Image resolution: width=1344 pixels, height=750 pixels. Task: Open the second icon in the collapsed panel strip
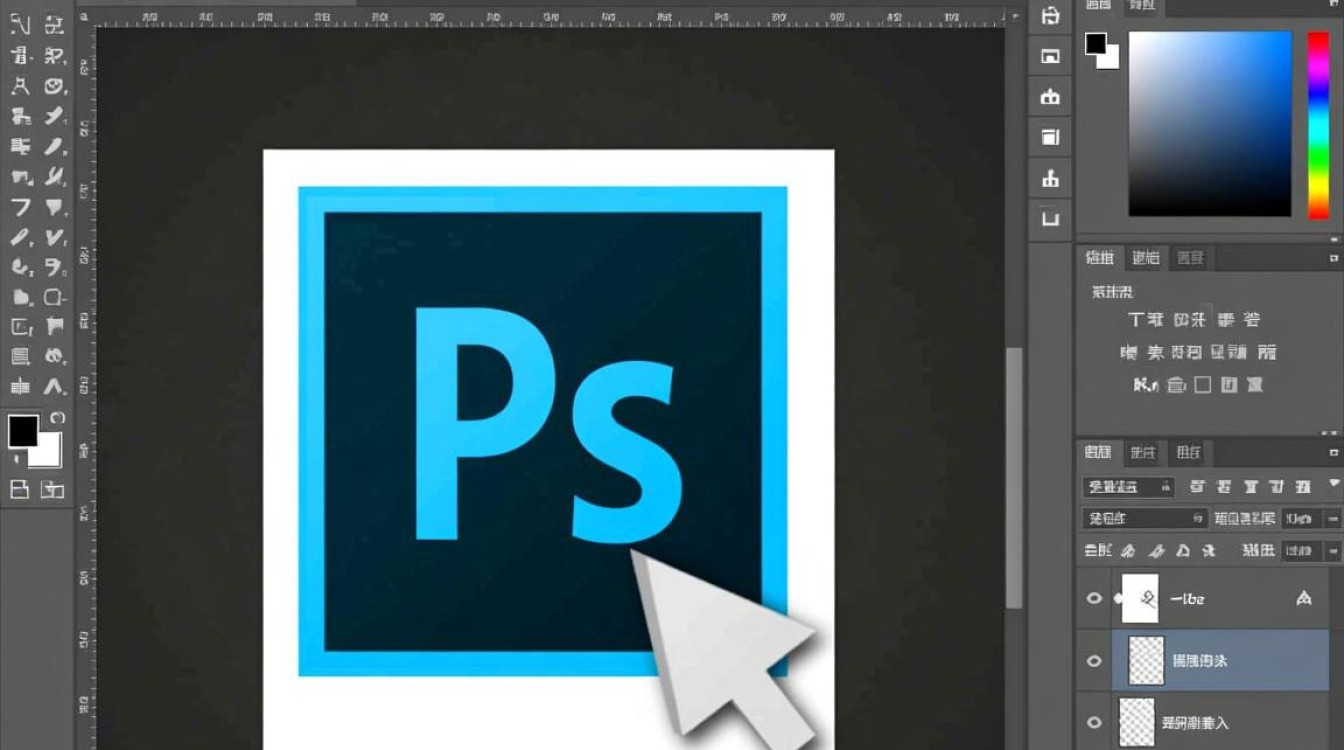1050,56
